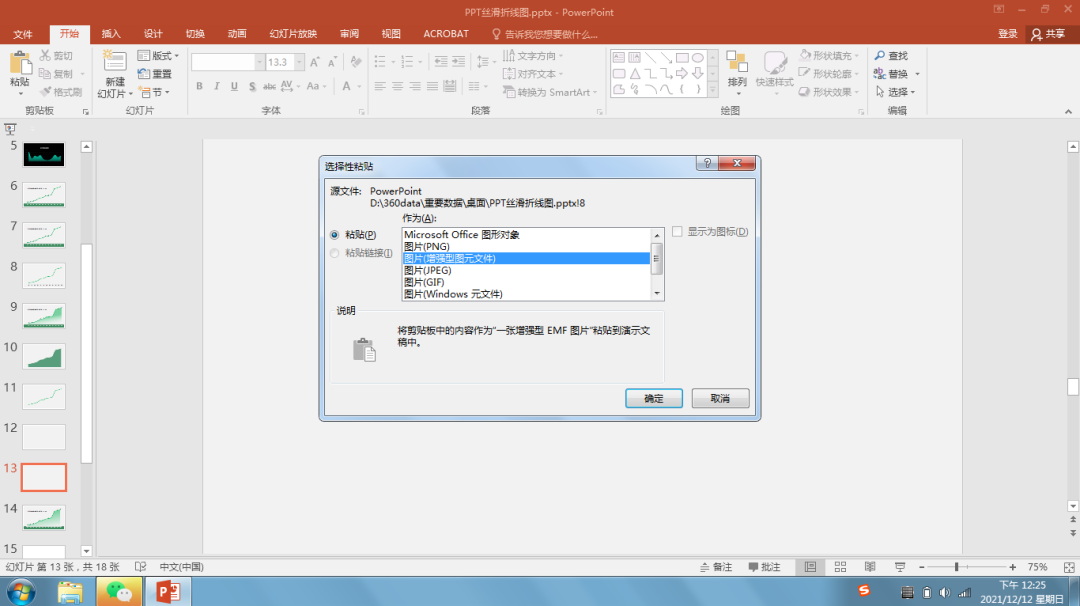1080x606 pixels.
Task: Collapse the ribbon with the arrow
Action: click(1068, 111)
